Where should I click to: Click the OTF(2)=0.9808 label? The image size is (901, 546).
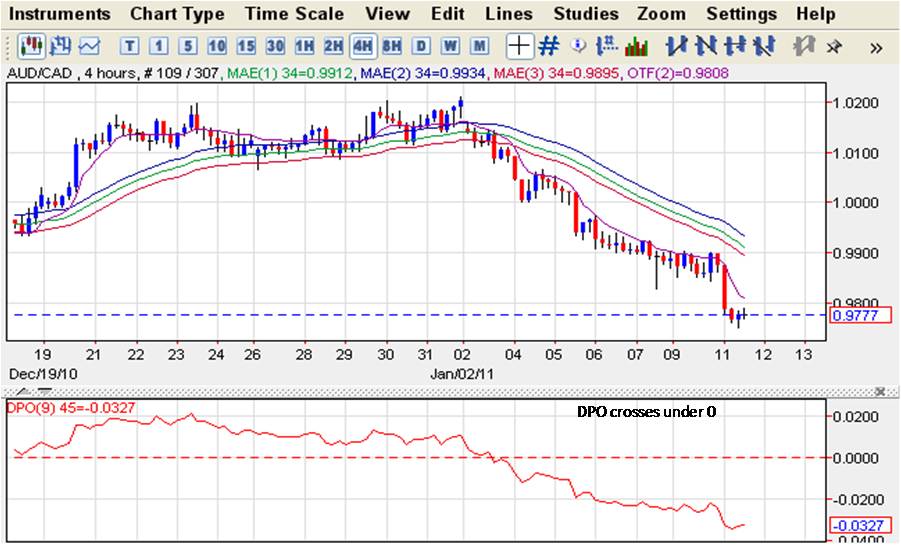pyautogui.click(x=678, y=73)
